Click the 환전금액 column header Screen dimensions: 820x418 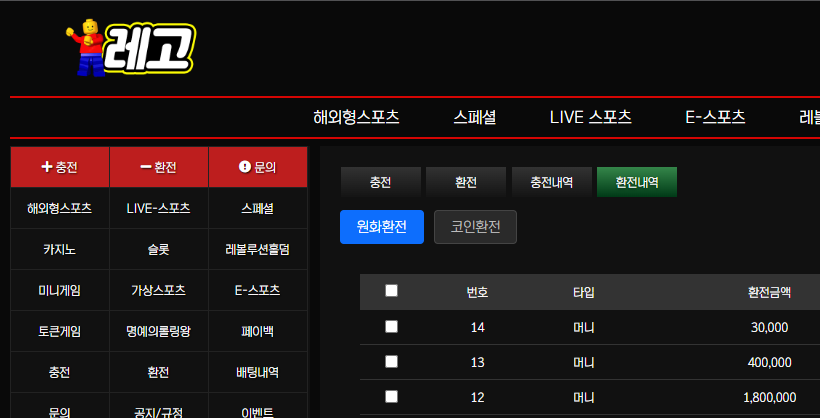coord(769,292)
